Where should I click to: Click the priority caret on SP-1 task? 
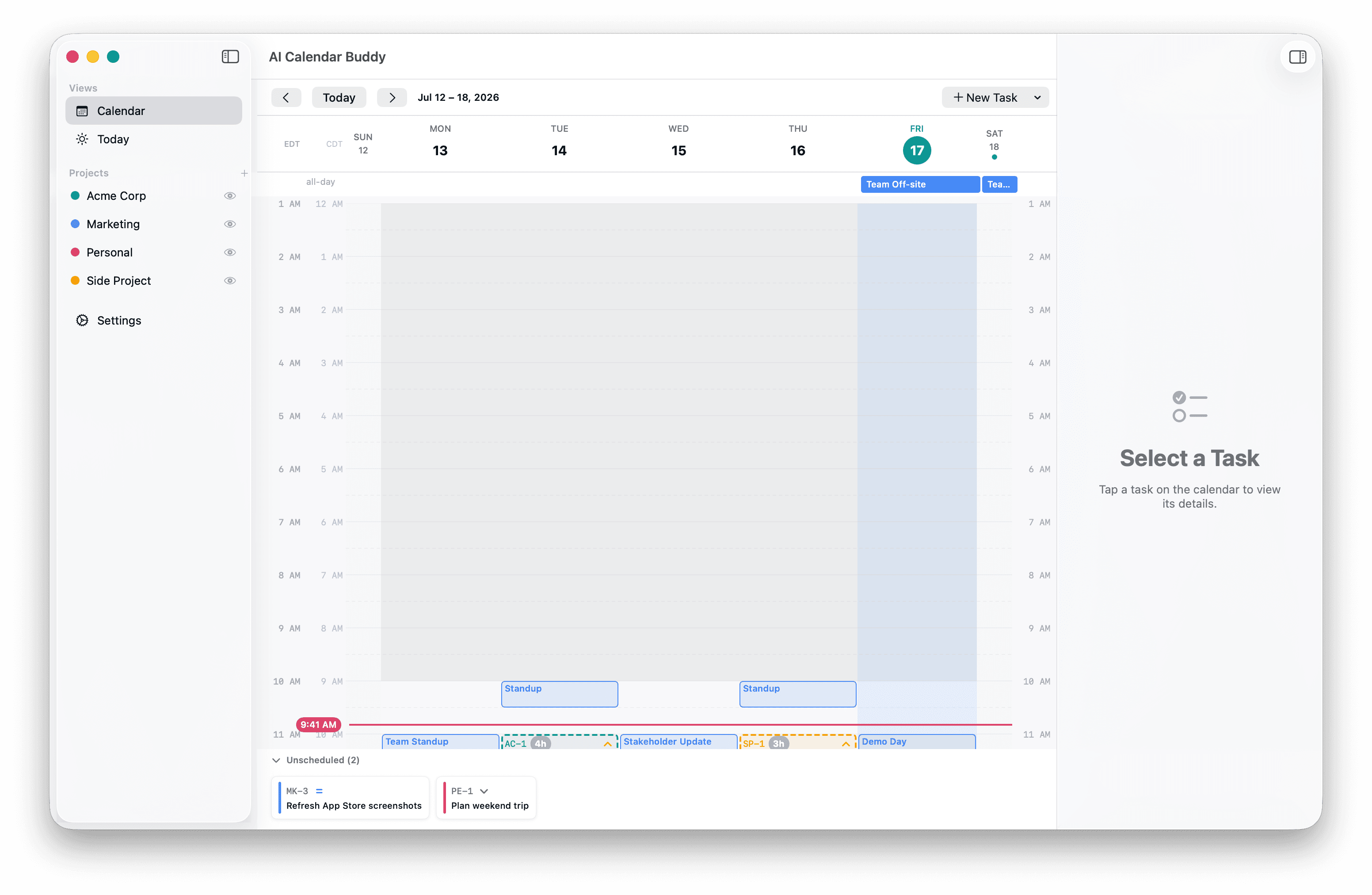click(845, 743)
